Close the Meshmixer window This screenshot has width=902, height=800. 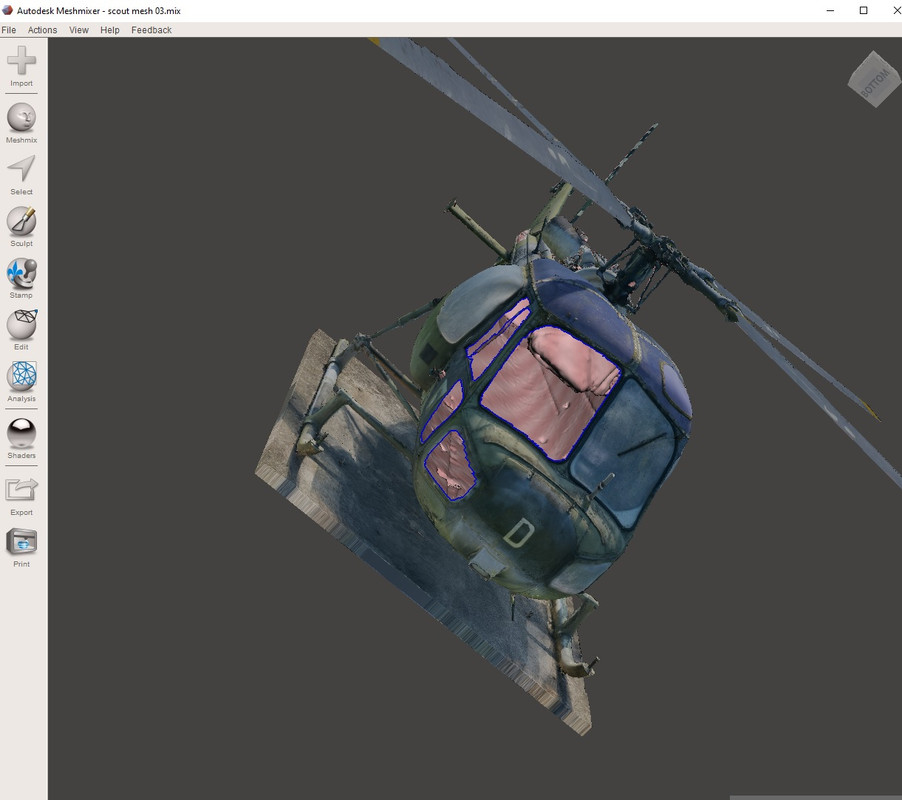895,10
